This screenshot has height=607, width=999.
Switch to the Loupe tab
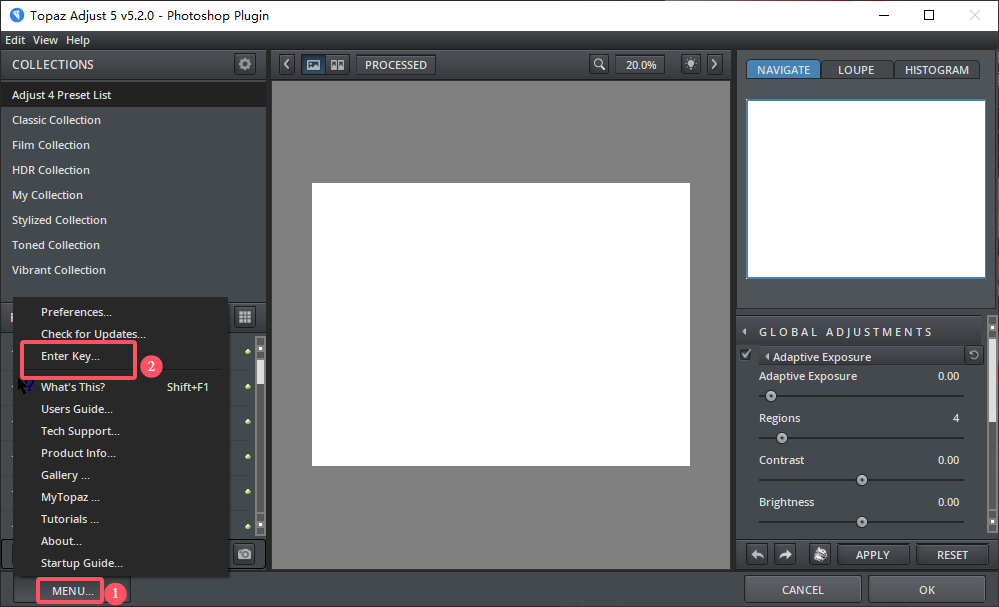856,69
